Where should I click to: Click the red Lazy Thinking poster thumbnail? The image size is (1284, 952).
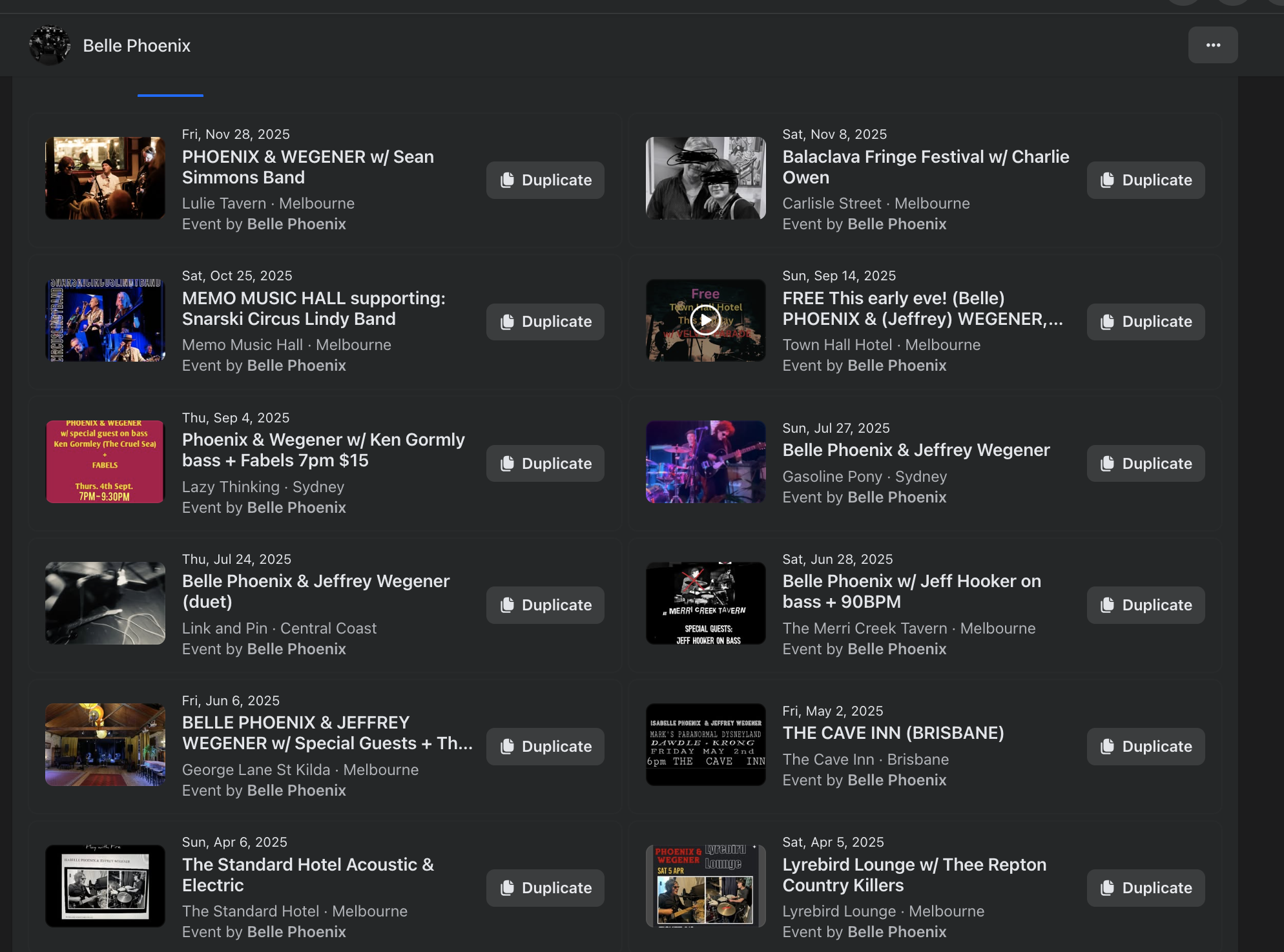(x=105, y=462)
